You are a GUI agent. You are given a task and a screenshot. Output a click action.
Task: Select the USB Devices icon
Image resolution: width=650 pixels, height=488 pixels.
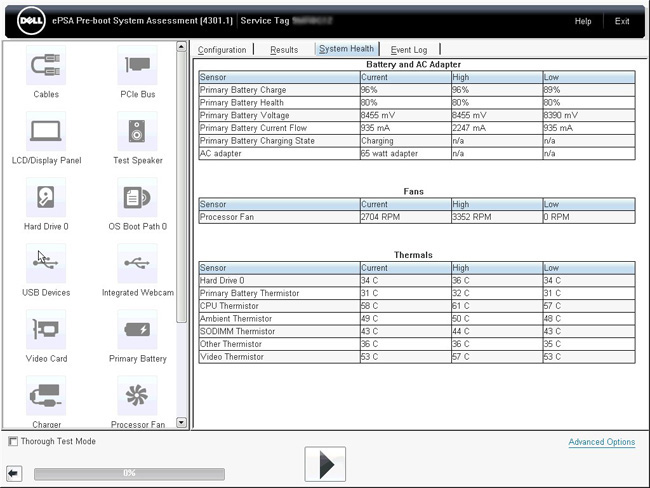pos(46,264)
